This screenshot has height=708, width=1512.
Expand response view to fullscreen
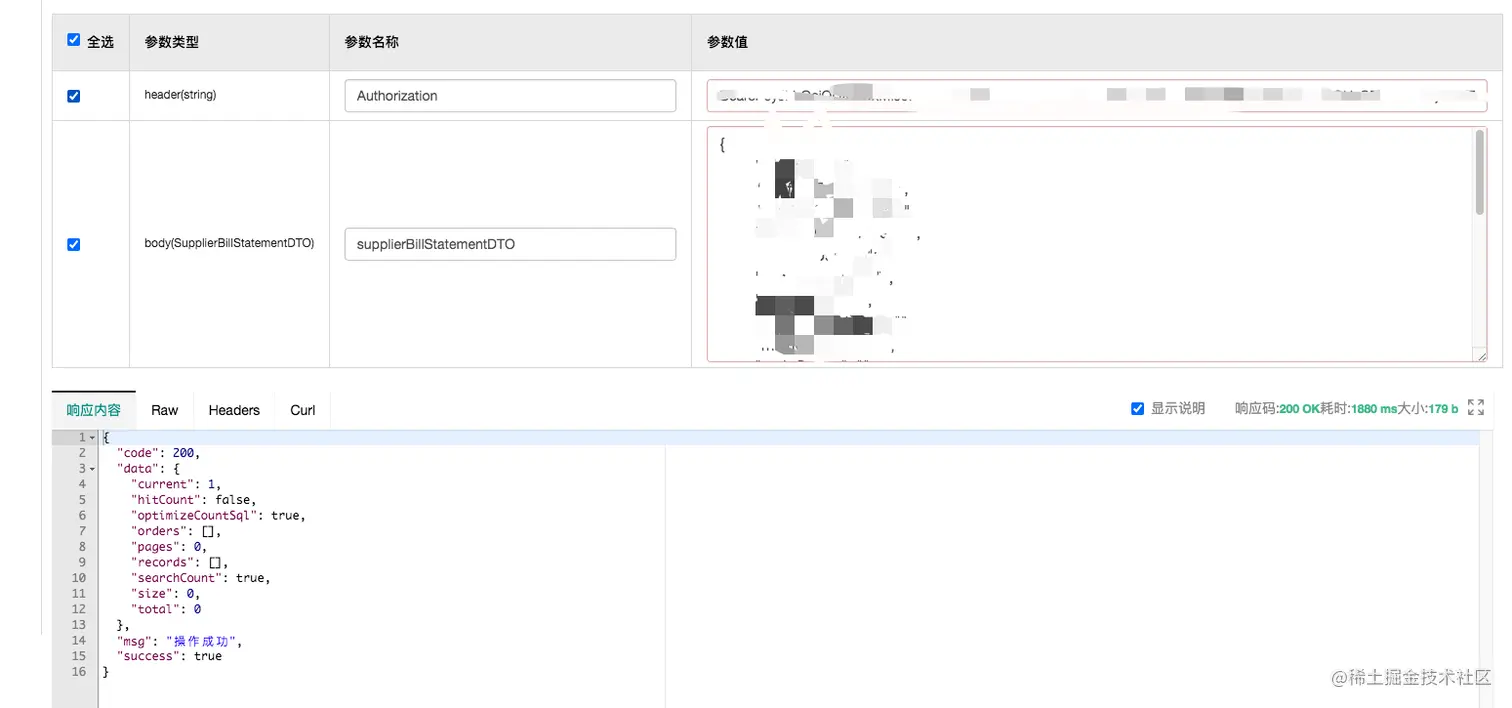pyautogui.click(x=1476, y=407)
